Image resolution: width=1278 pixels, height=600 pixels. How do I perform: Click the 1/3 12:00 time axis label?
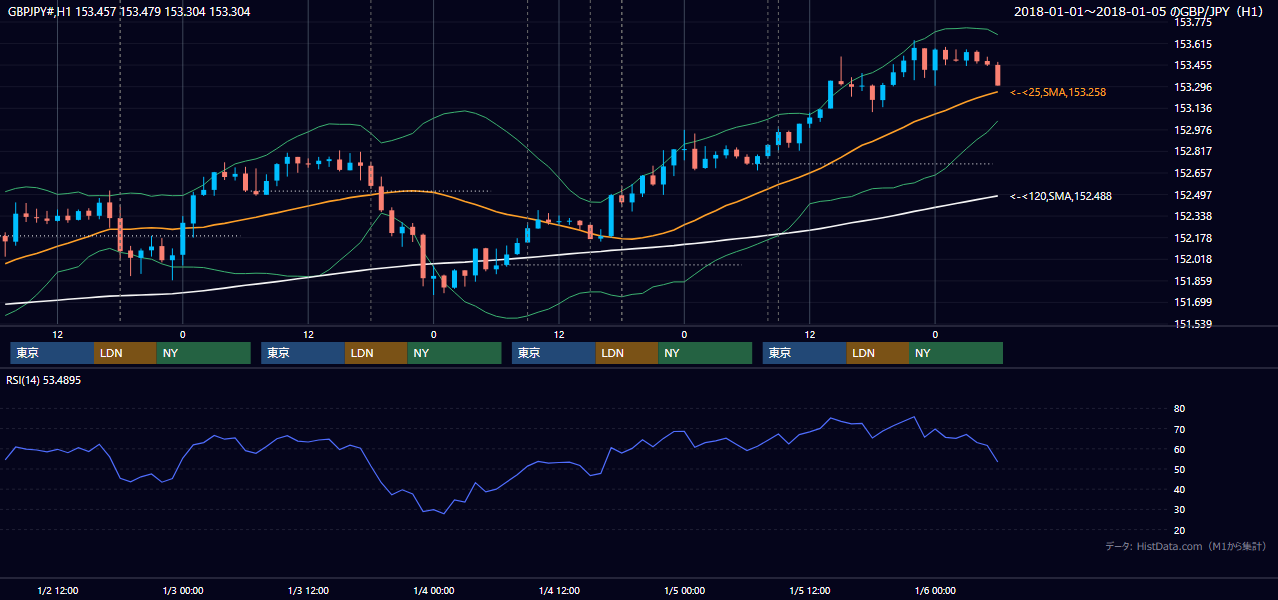click(x=309, y=590)
